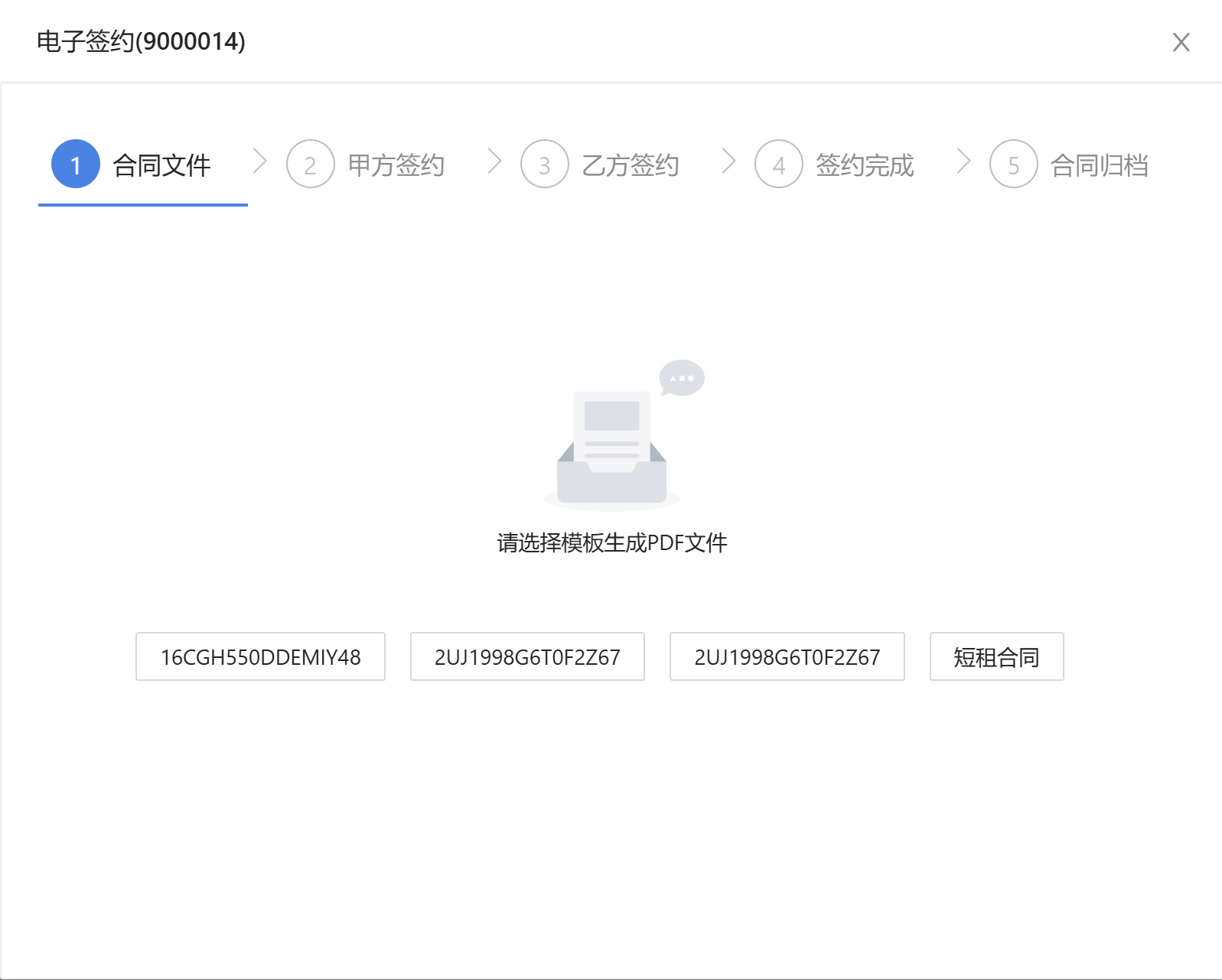The image size is (1222, 980).
Task: Click the 请选择模板生成PDF文件 prompt text
Action: coord(611,542)
